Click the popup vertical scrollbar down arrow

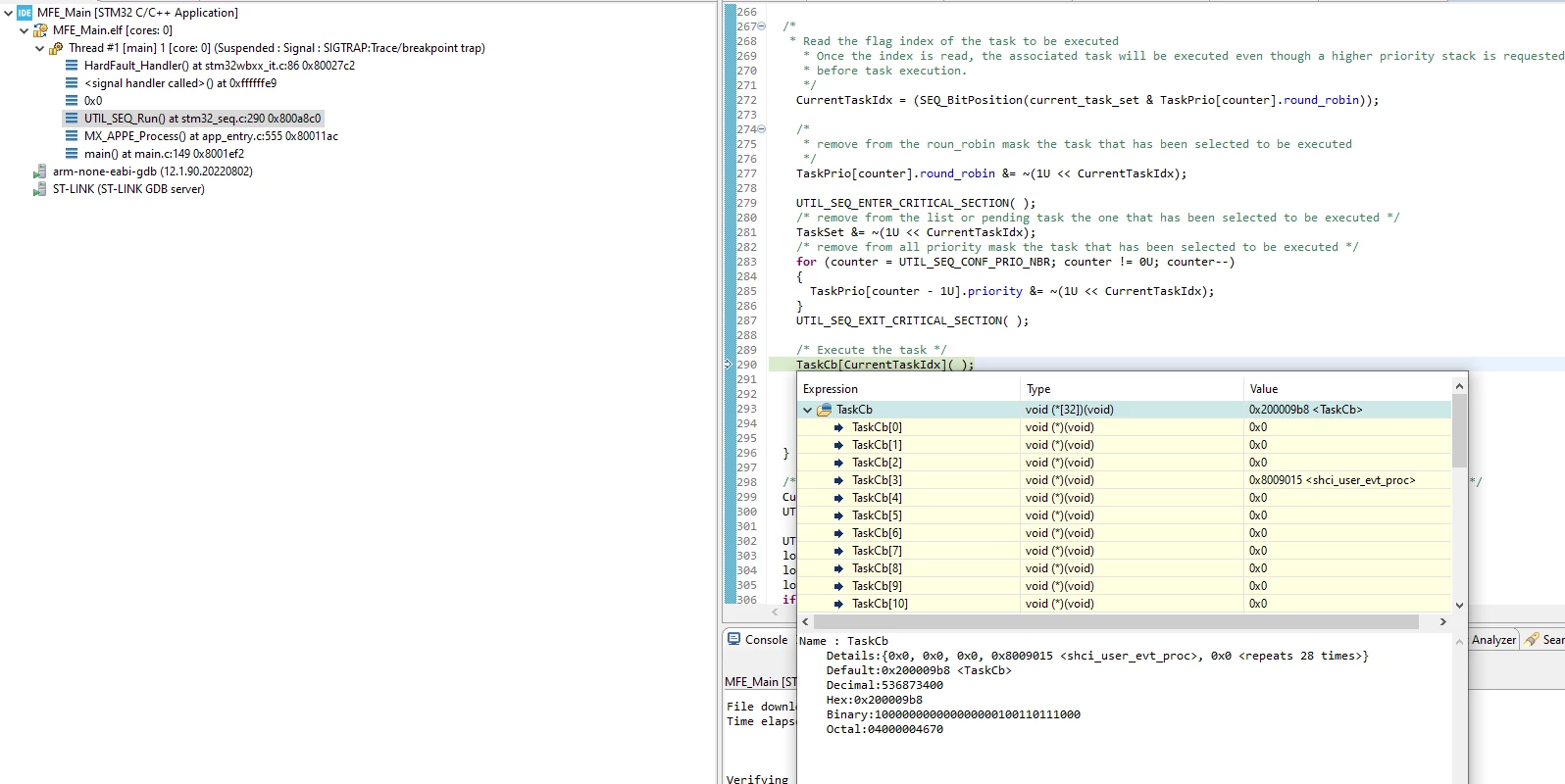point(1459,605)
